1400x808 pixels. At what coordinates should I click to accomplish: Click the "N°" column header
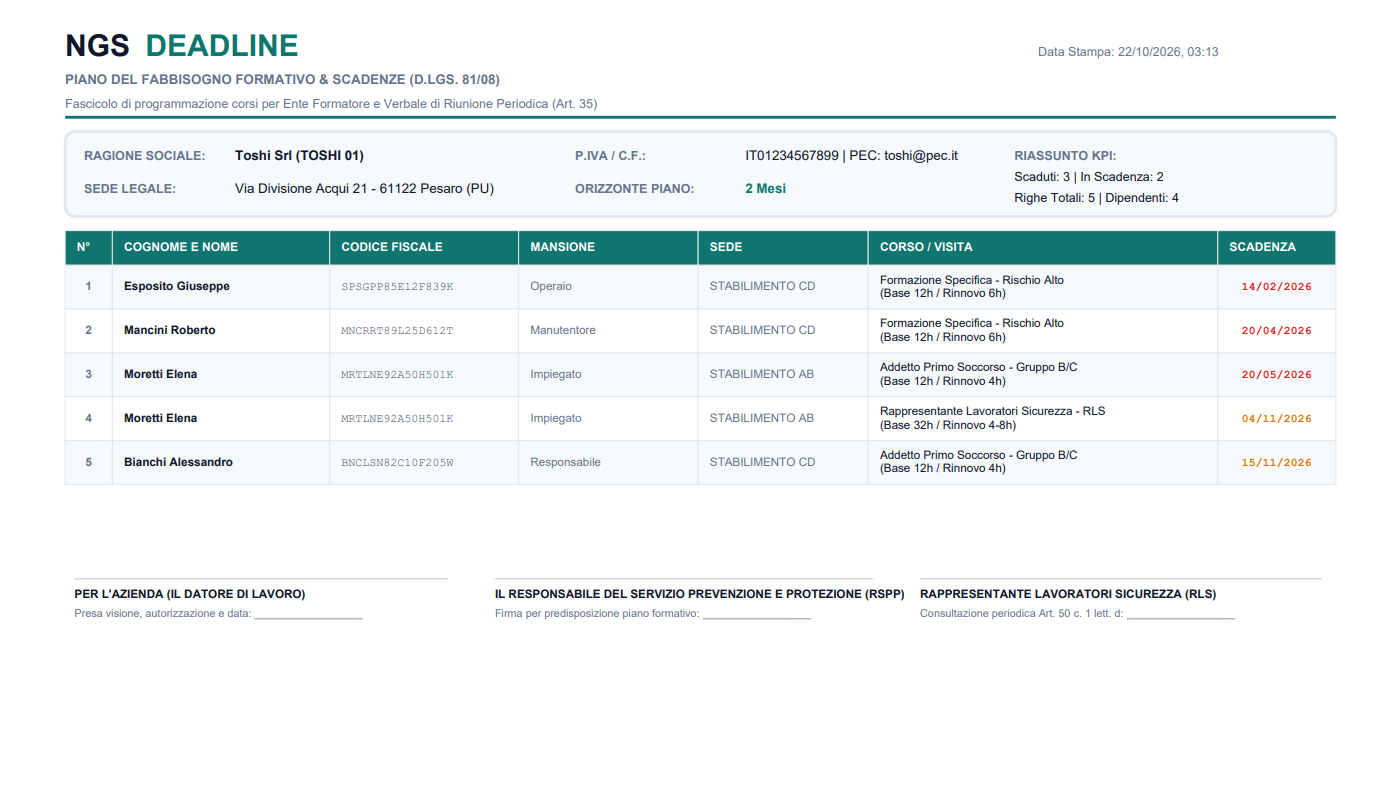point(88,247)
